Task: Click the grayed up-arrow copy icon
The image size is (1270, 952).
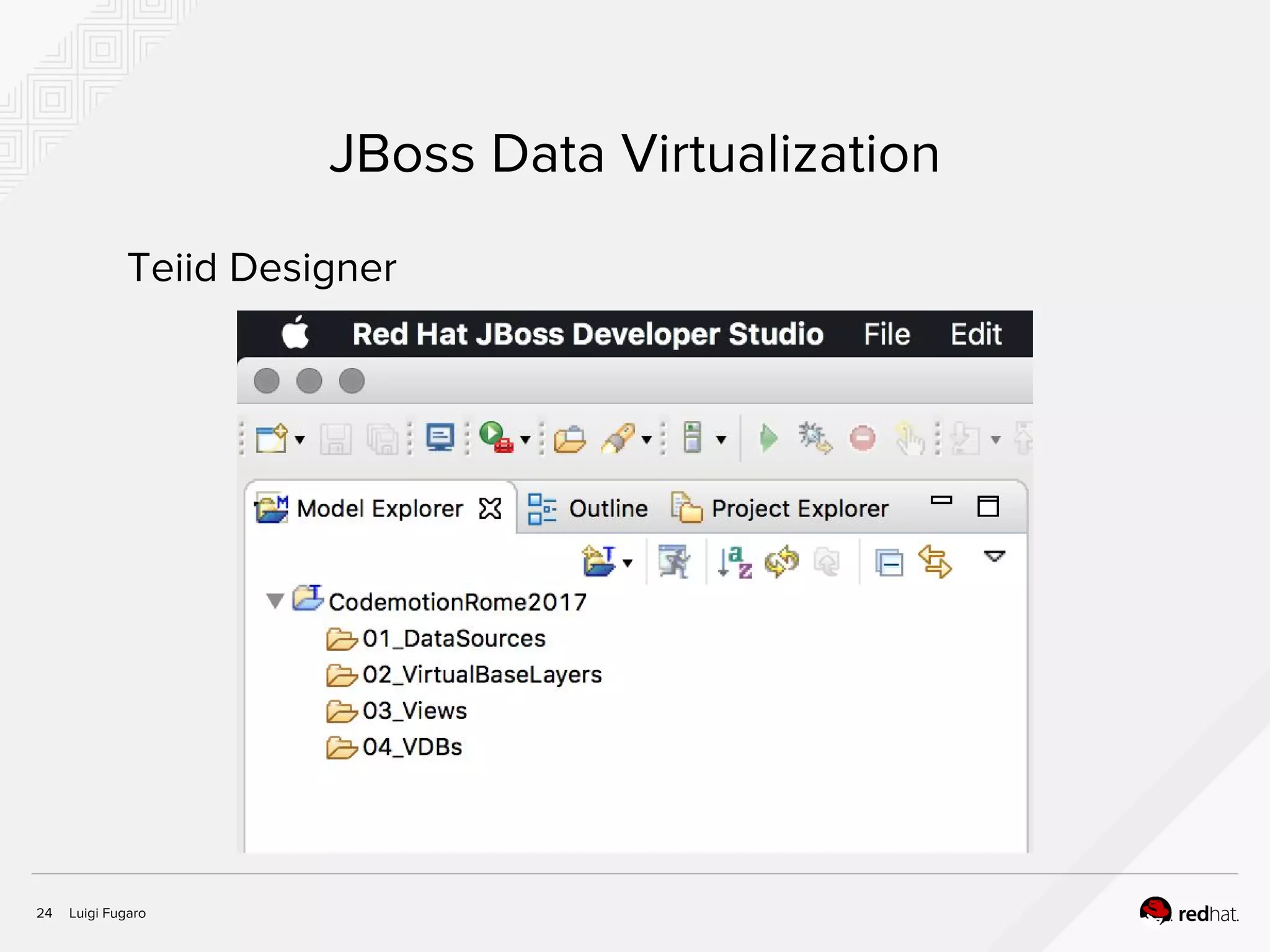Action: (827, 562)
